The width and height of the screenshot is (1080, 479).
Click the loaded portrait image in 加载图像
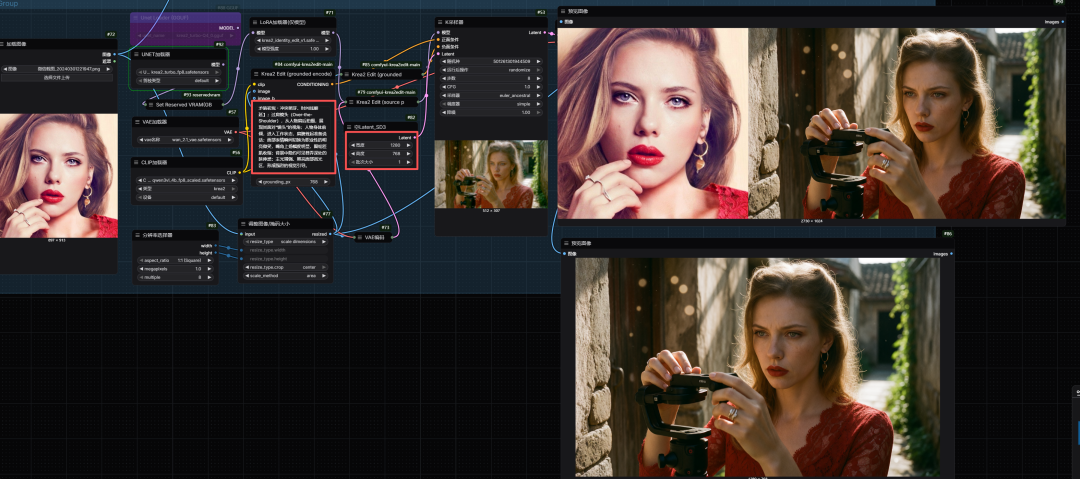(x=59, y=176)
